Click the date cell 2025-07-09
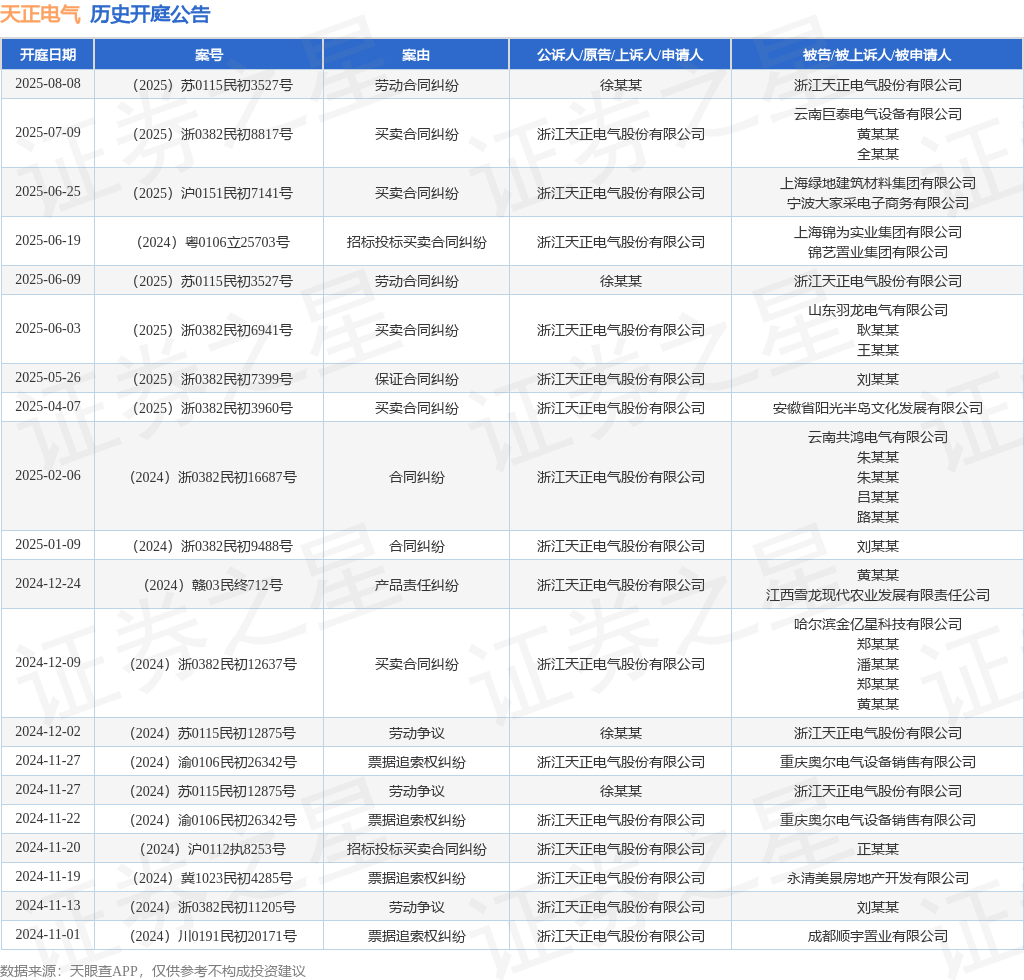The width and height of the screenshot is (1024, 980). 48,133
